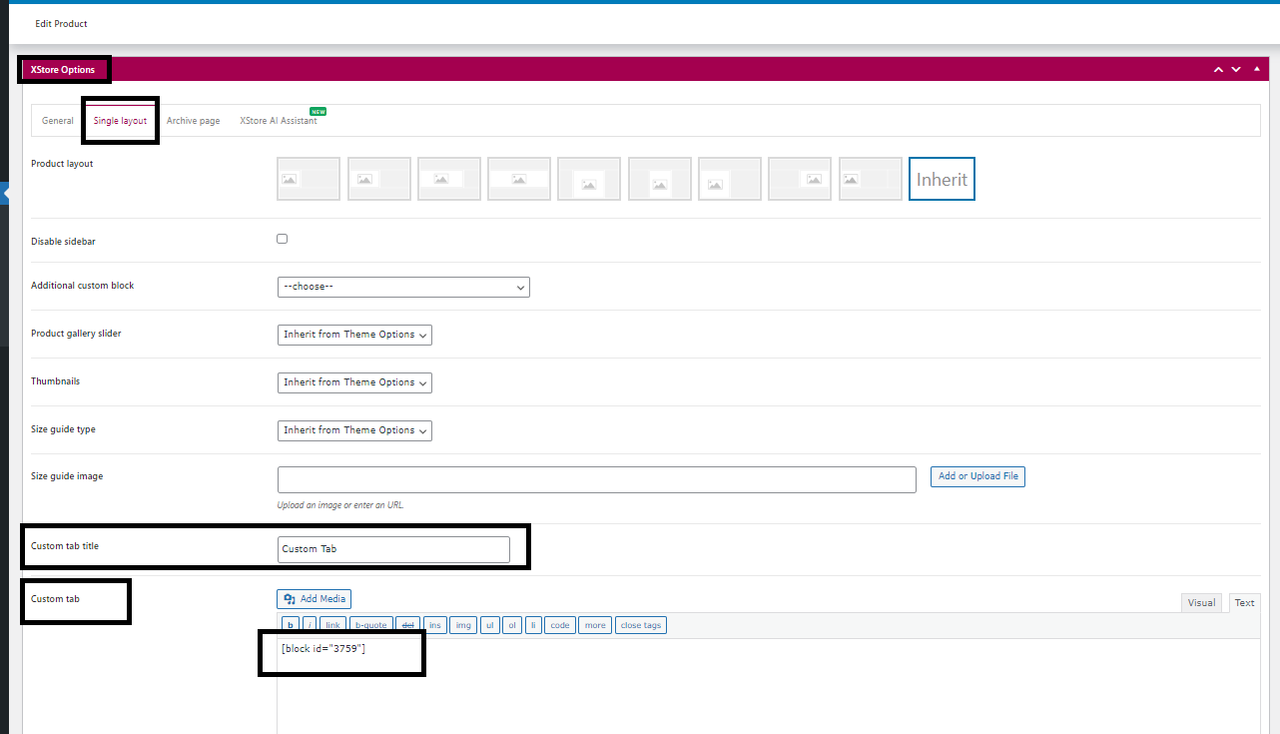This screenshot has height=734, width=1280.
Task: Add a list item with li
Action: [534, 626]
